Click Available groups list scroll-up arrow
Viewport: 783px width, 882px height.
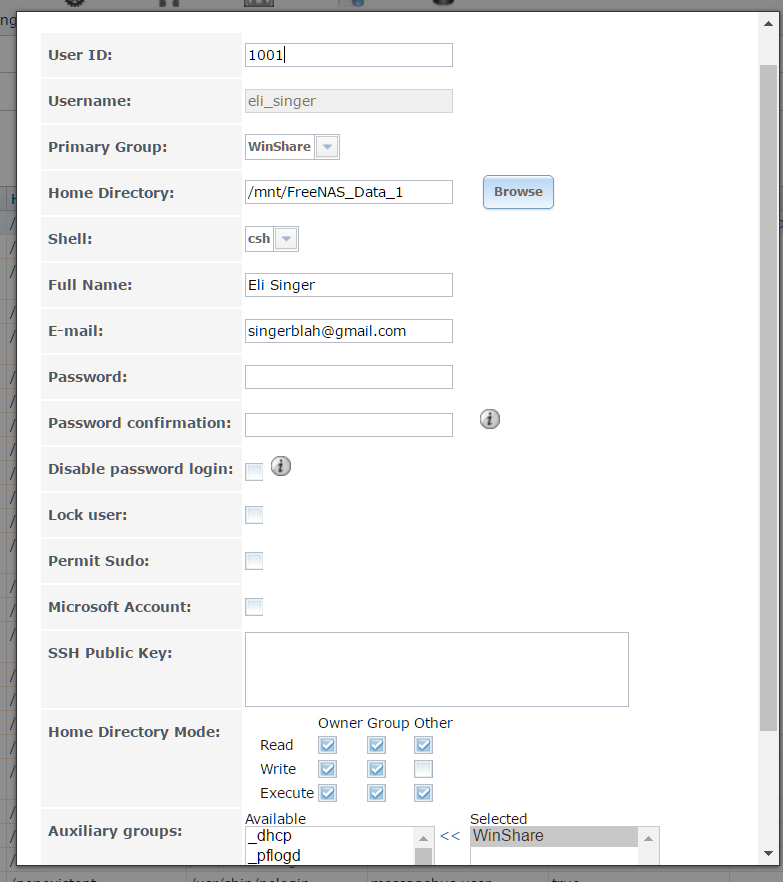coord(424,839)
